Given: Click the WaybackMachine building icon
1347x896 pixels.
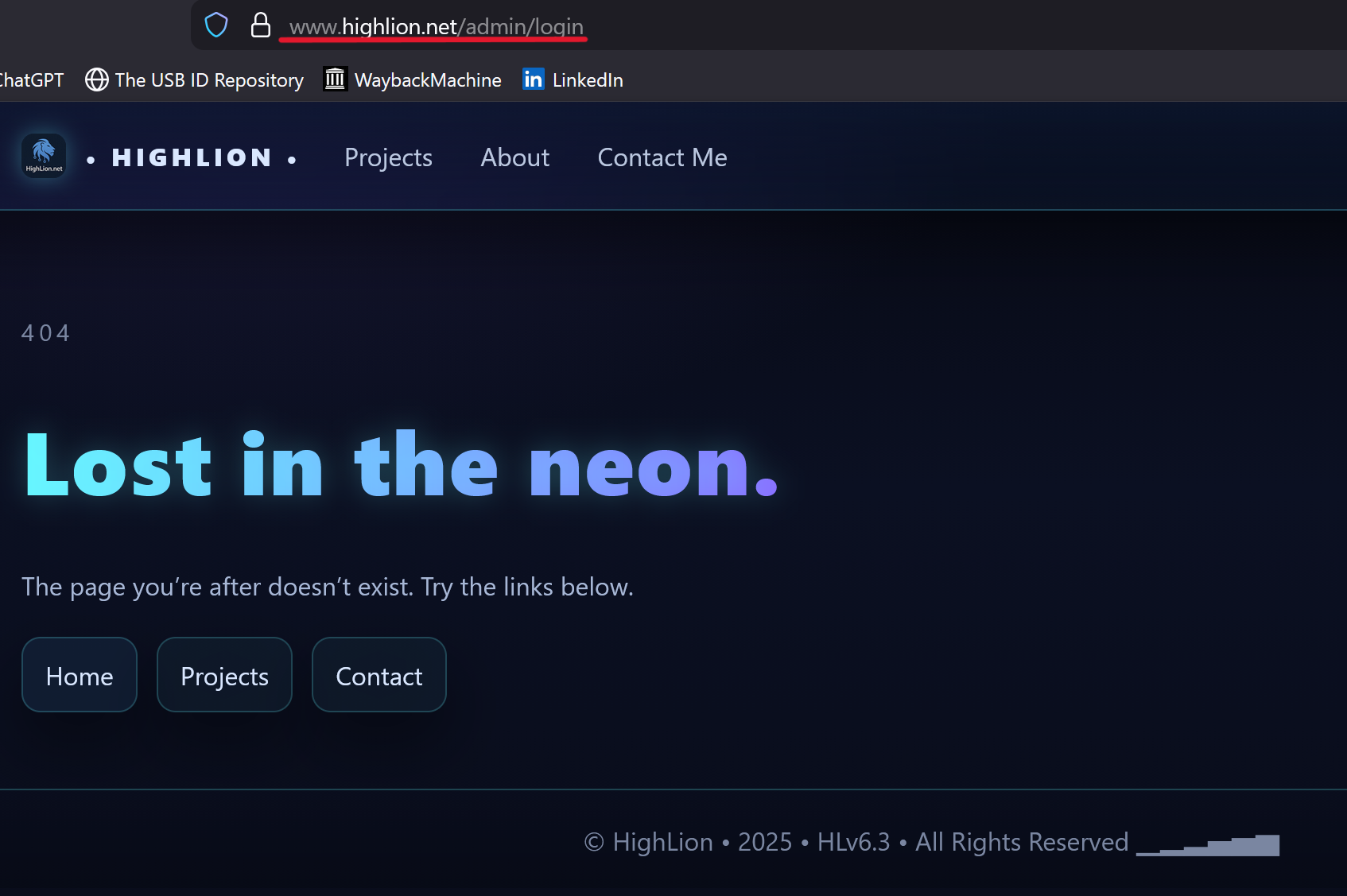Looking at the screenshot, I should click(x=336, y=79).
